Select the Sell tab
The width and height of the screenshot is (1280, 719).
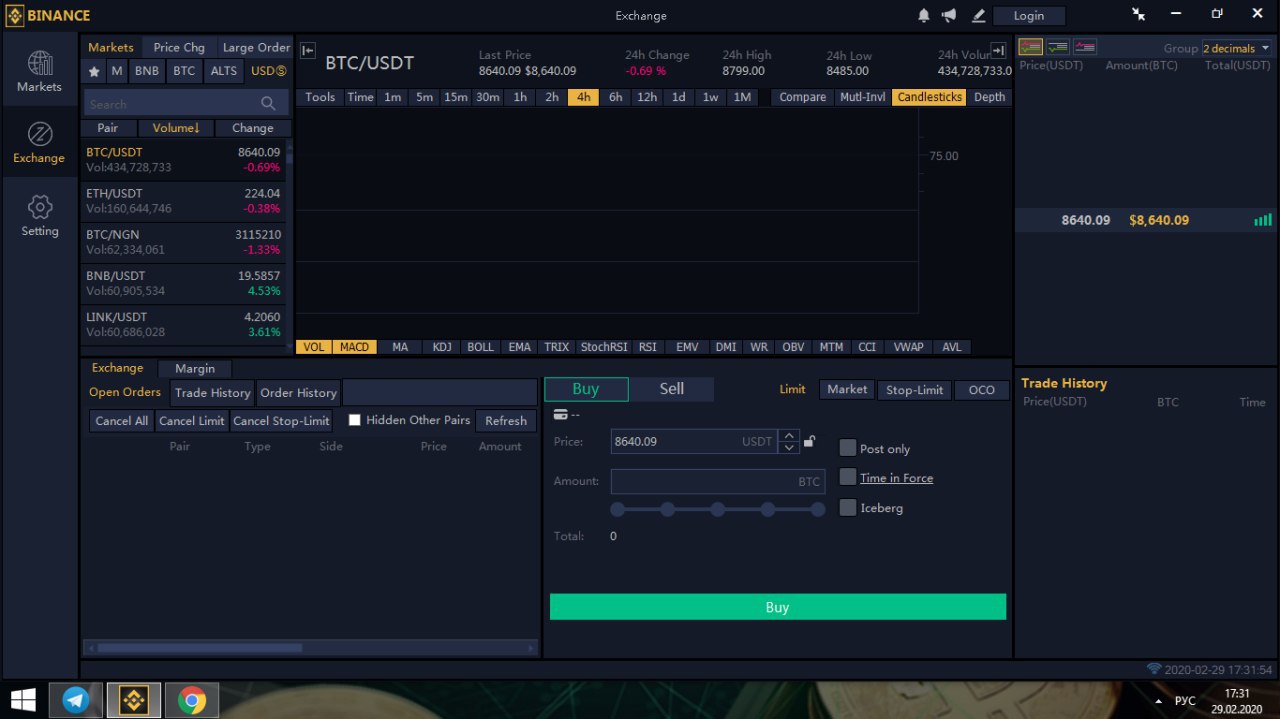(x=672, y=389)
